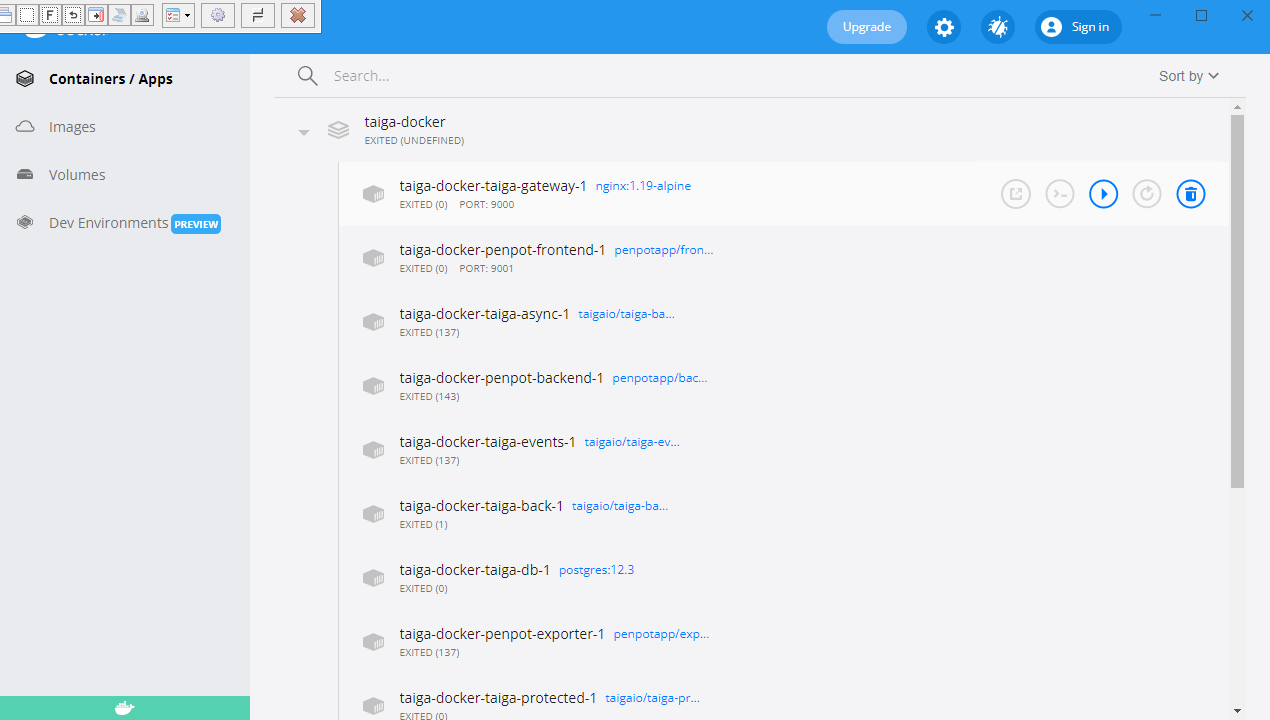Click PORT: 9000 text
The height and width of the screenshot is (720, 1270).
(x=487, y=205)
